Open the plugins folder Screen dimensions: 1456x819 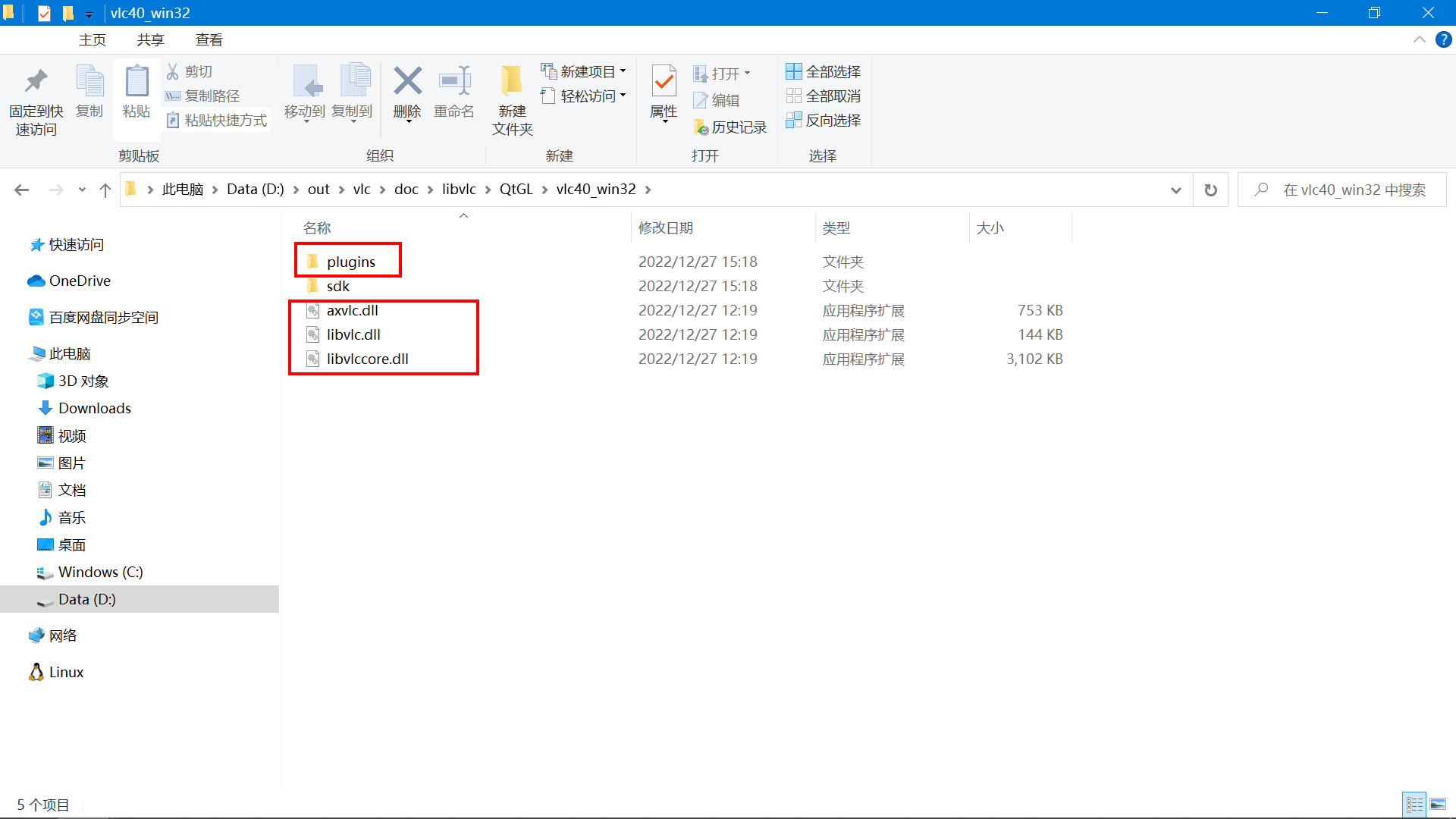(x=351, y=261)
